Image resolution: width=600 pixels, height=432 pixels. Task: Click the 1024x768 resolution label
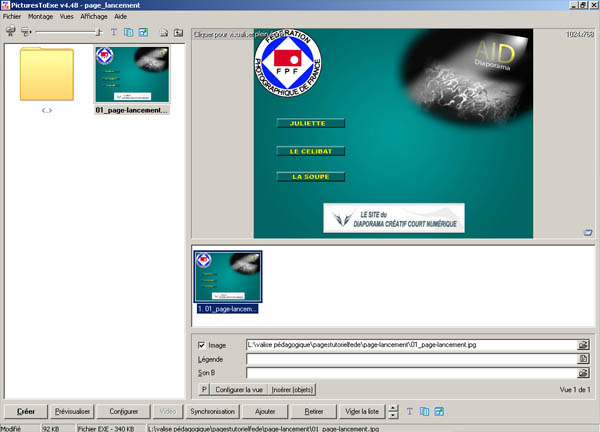[x=580, y=34]
